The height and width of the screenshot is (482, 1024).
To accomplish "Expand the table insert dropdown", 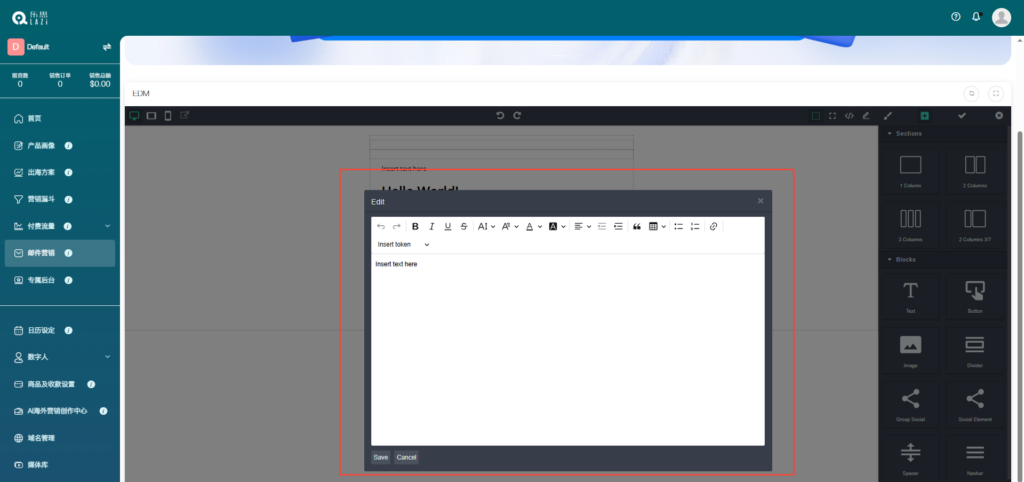I will pos(656,227).
